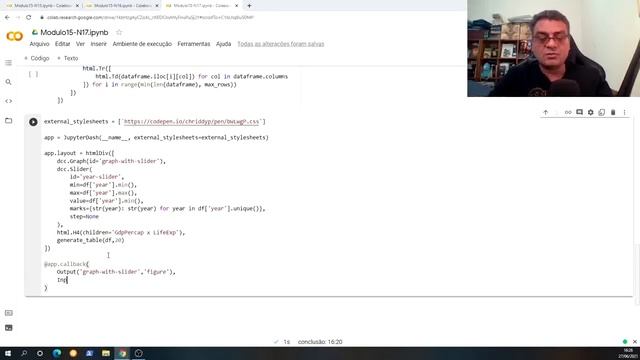Add a new text cell with + Texto
Viewport: 640px width, 360px height.
(x=68, y=58)
